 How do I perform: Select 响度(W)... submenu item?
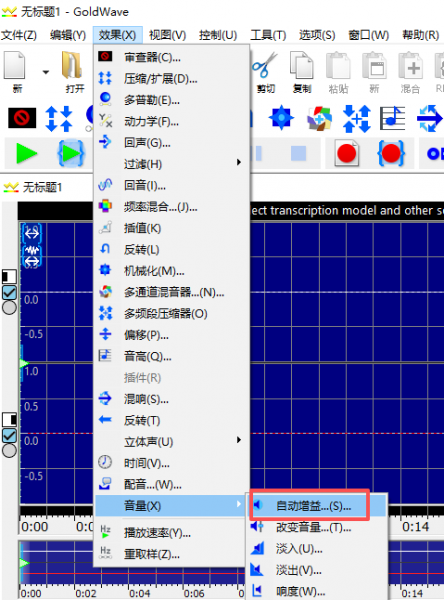318,591
